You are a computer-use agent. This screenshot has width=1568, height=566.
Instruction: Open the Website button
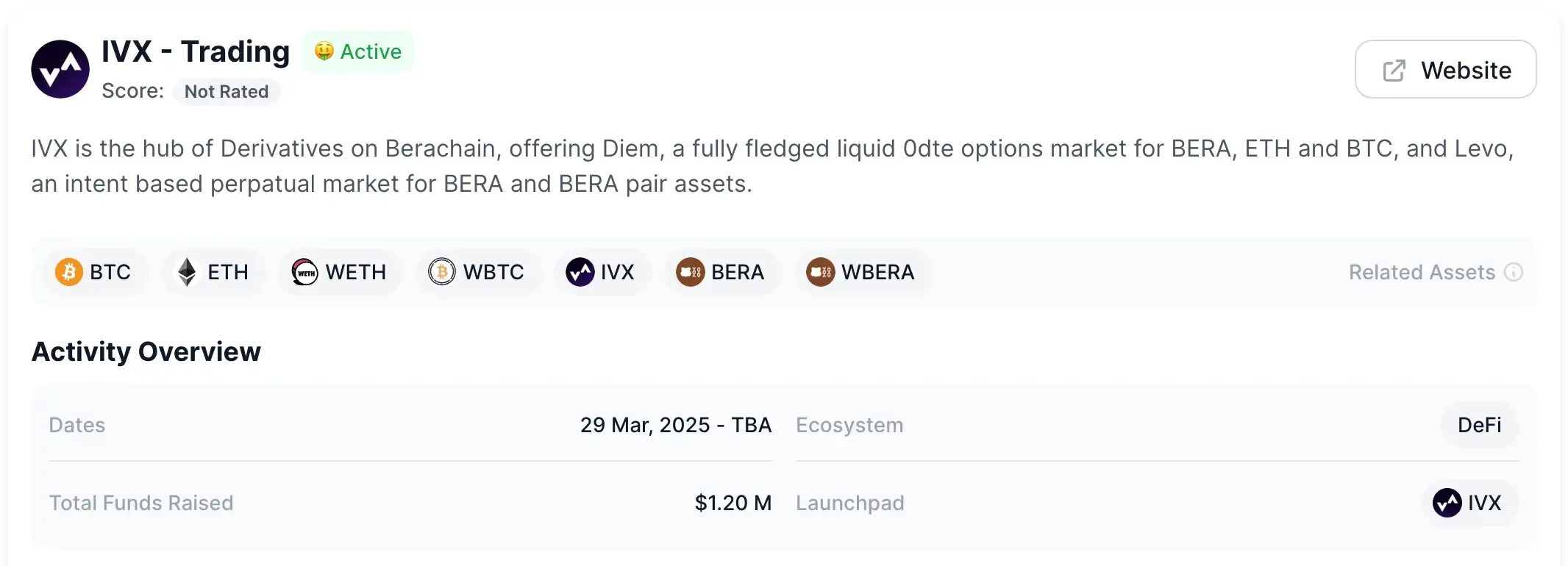click(1445, 70)
